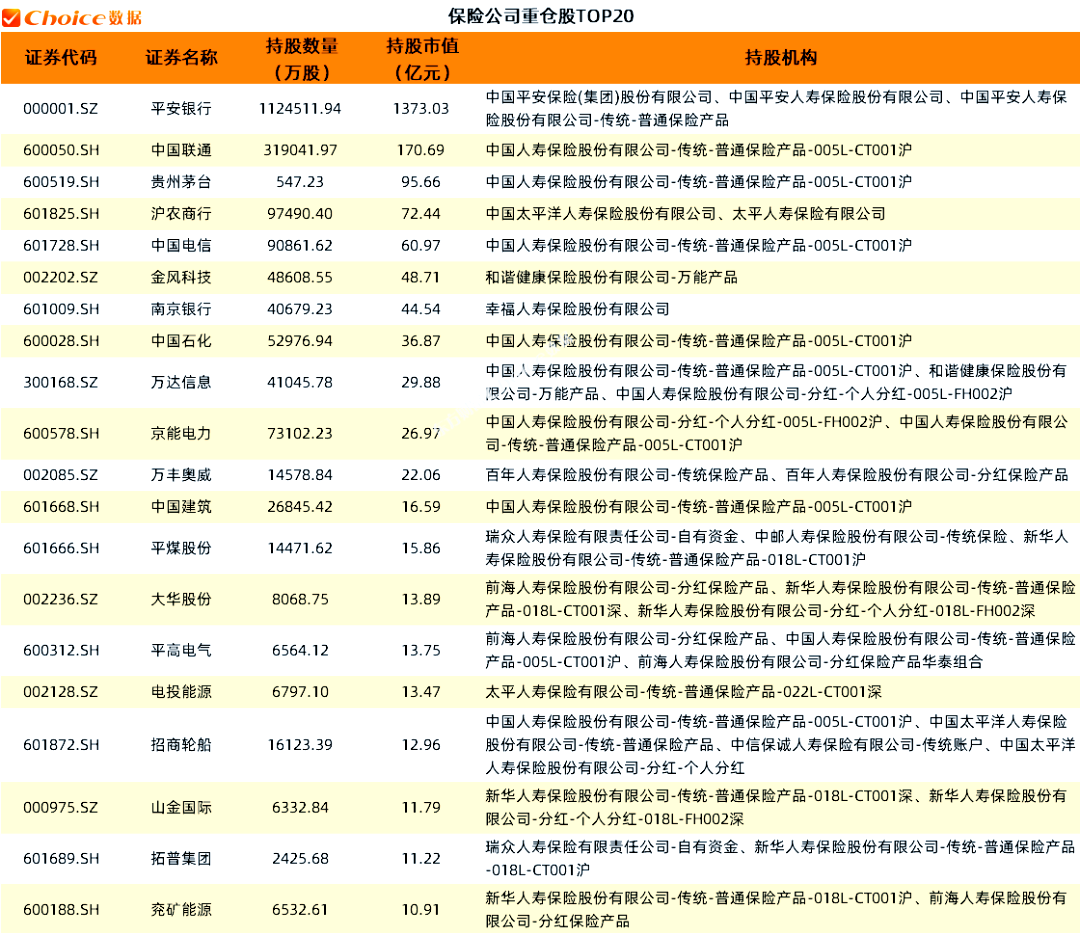Click holding quantity 547.23
The height and width of the screenshot is (933, 1080).
(x=300, y=182)
